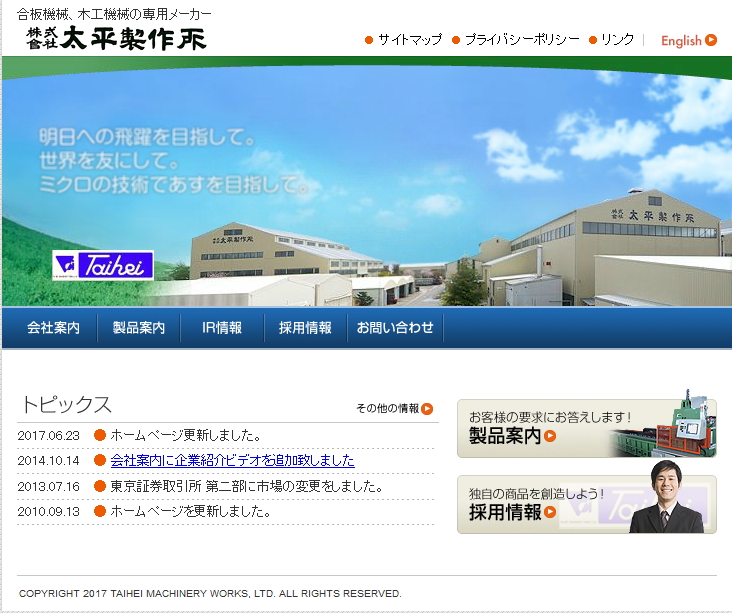
Task: Click the 合板機械、木工機械の専用メーカー tagline
Action: click(x=114, y=14)
